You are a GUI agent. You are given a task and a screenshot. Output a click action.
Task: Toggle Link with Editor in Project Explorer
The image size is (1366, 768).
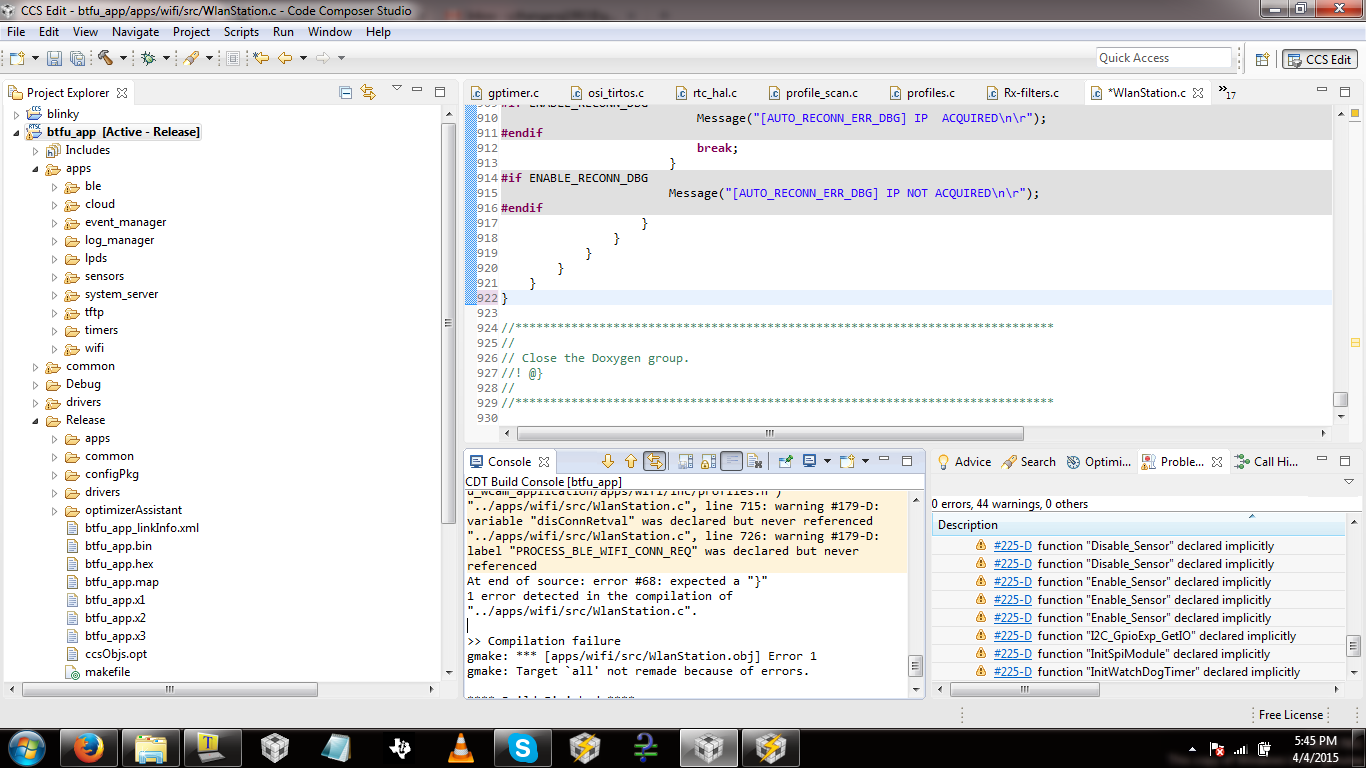[x=368, y=92]
